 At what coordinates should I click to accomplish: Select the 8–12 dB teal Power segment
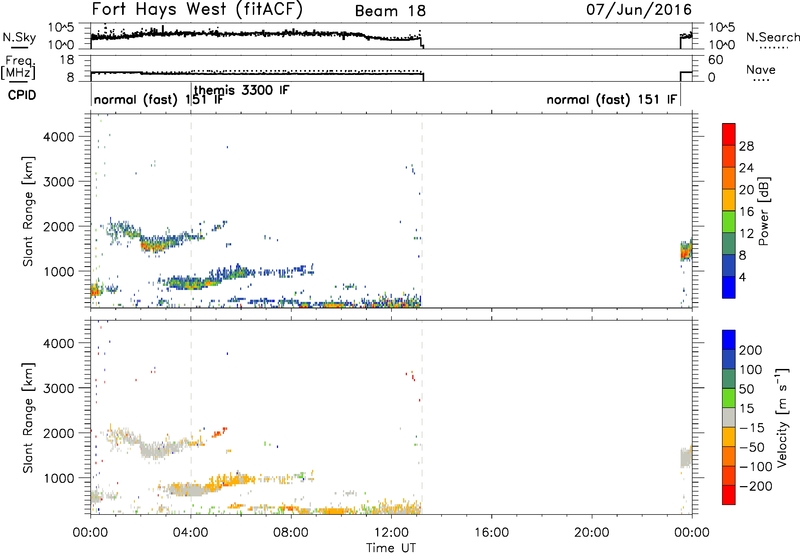[x=729, y=243]
